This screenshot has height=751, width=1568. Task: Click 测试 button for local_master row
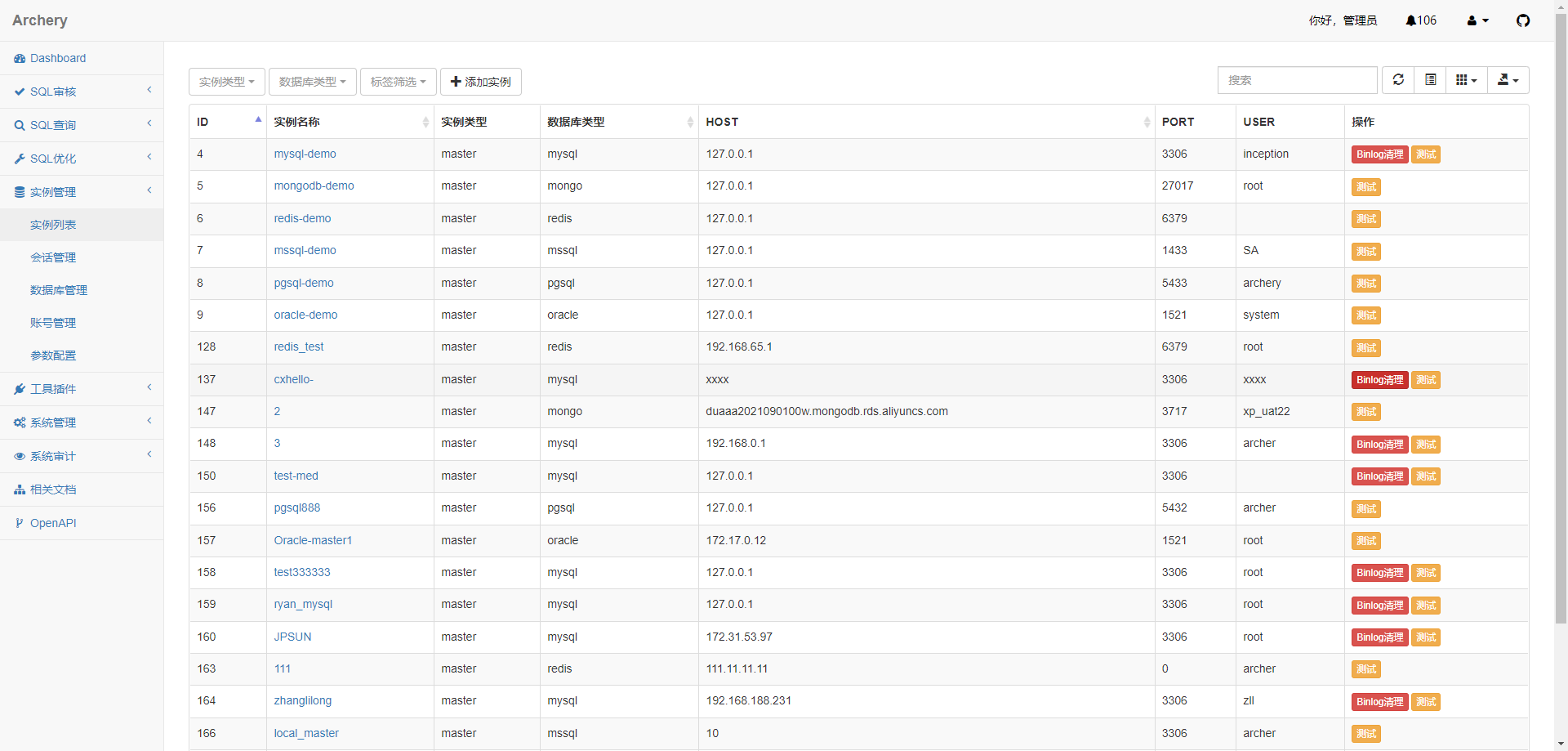click(1366, 734)
